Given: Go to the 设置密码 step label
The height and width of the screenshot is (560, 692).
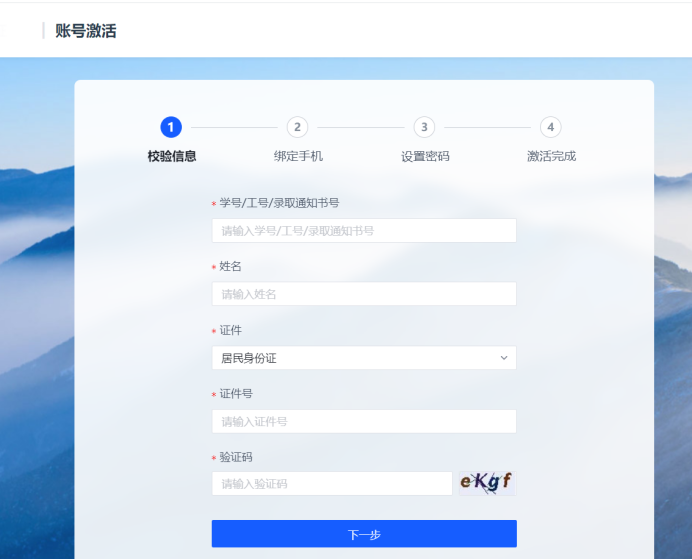Looking at the screenshot, I should 425,156.
